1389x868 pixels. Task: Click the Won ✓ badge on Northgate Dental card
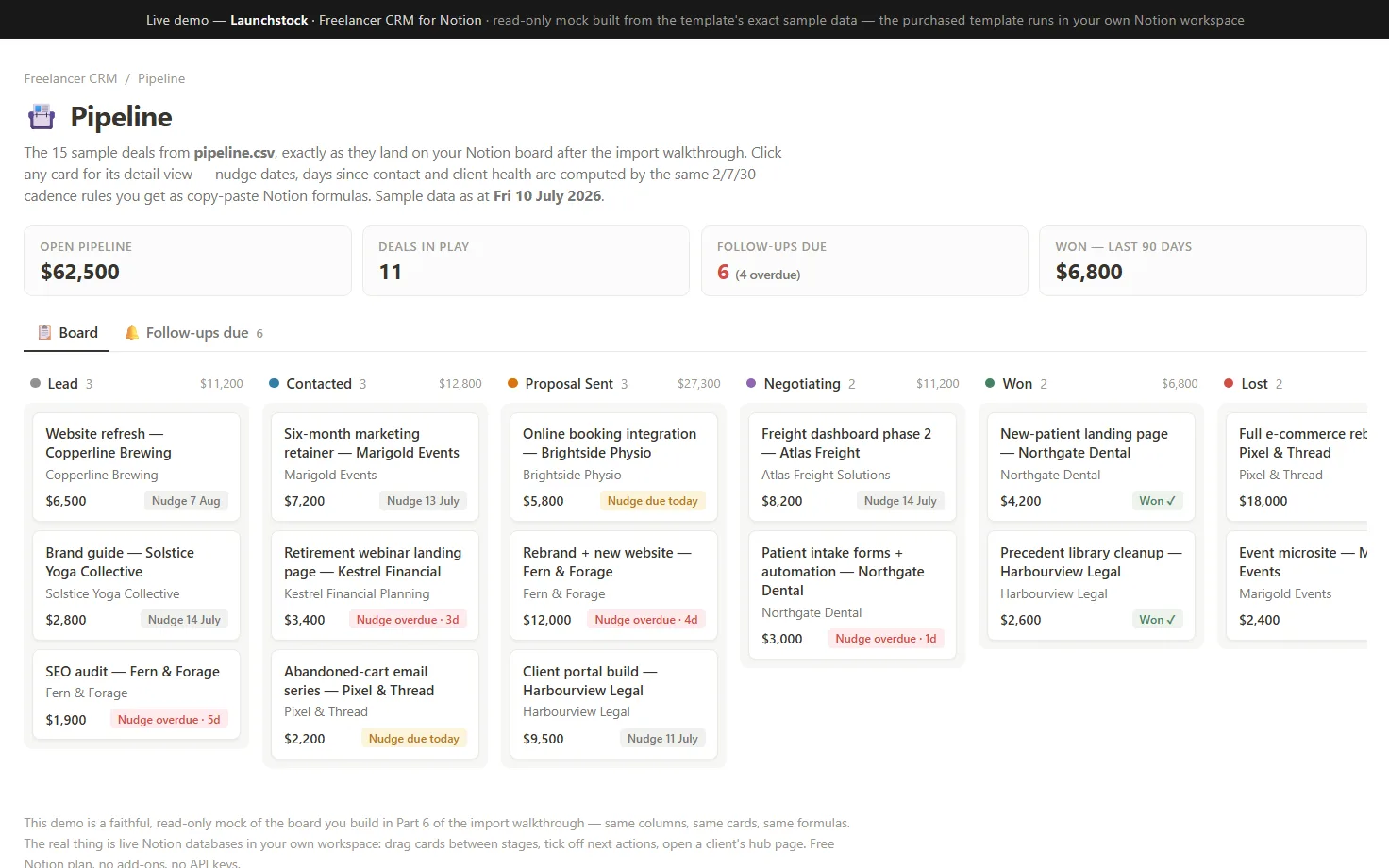tap(1157, 501)
